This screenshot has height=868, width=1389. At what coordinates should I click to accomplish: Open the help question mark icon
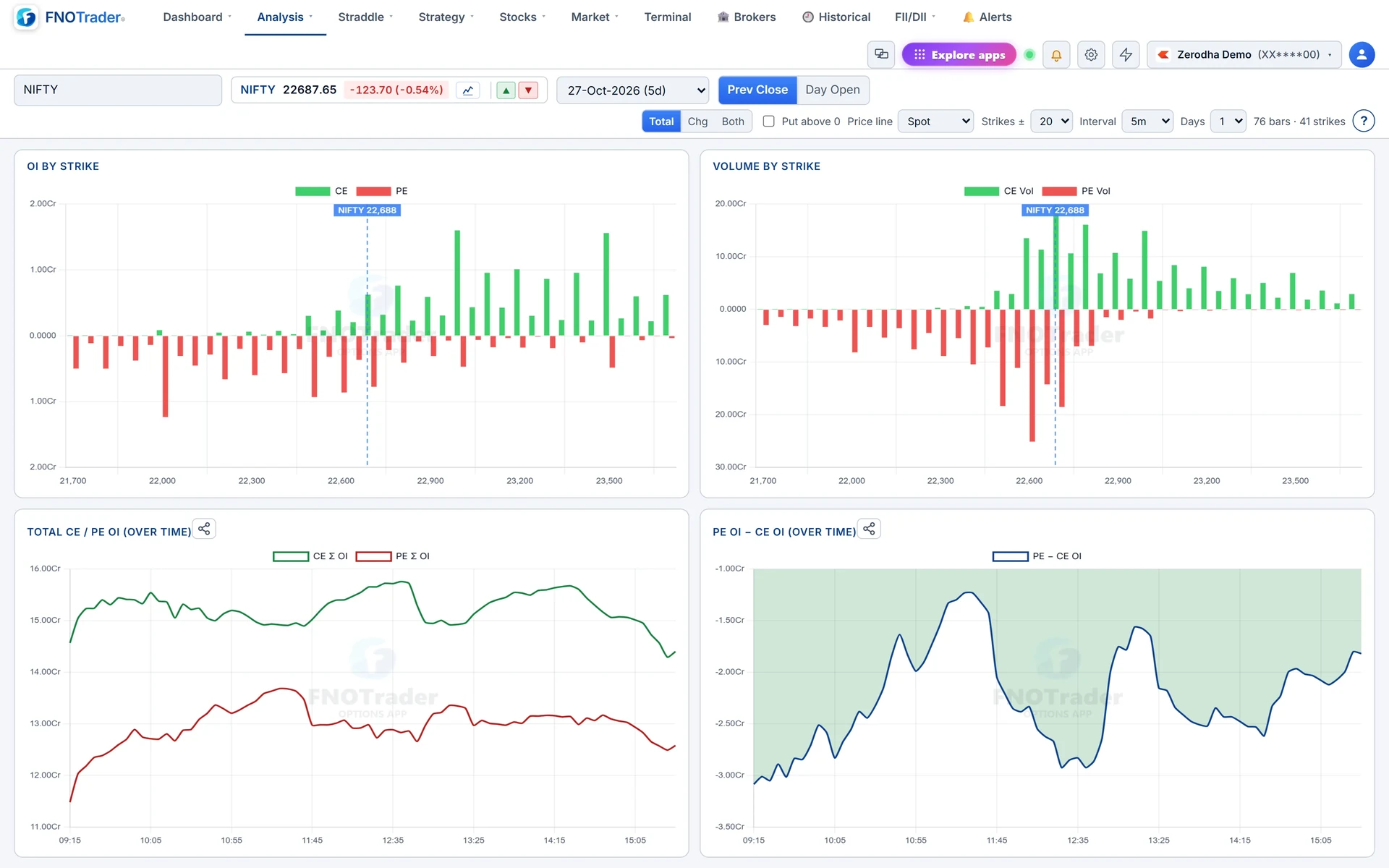[1364, 121]
